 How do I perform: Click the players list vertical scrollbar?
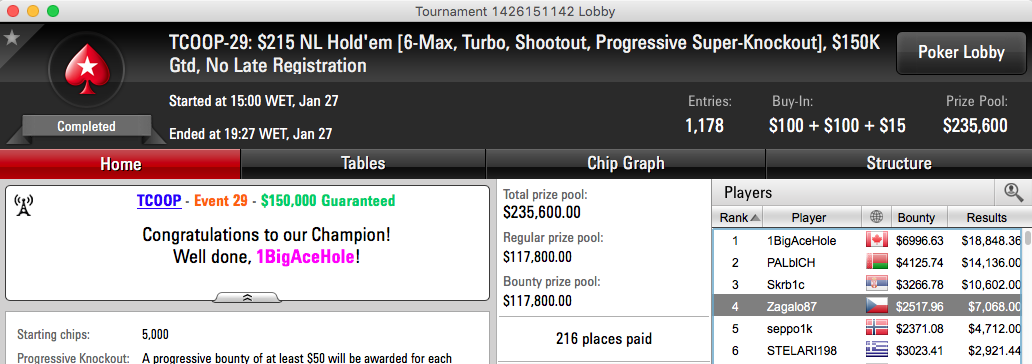[x=1027, y=296]
